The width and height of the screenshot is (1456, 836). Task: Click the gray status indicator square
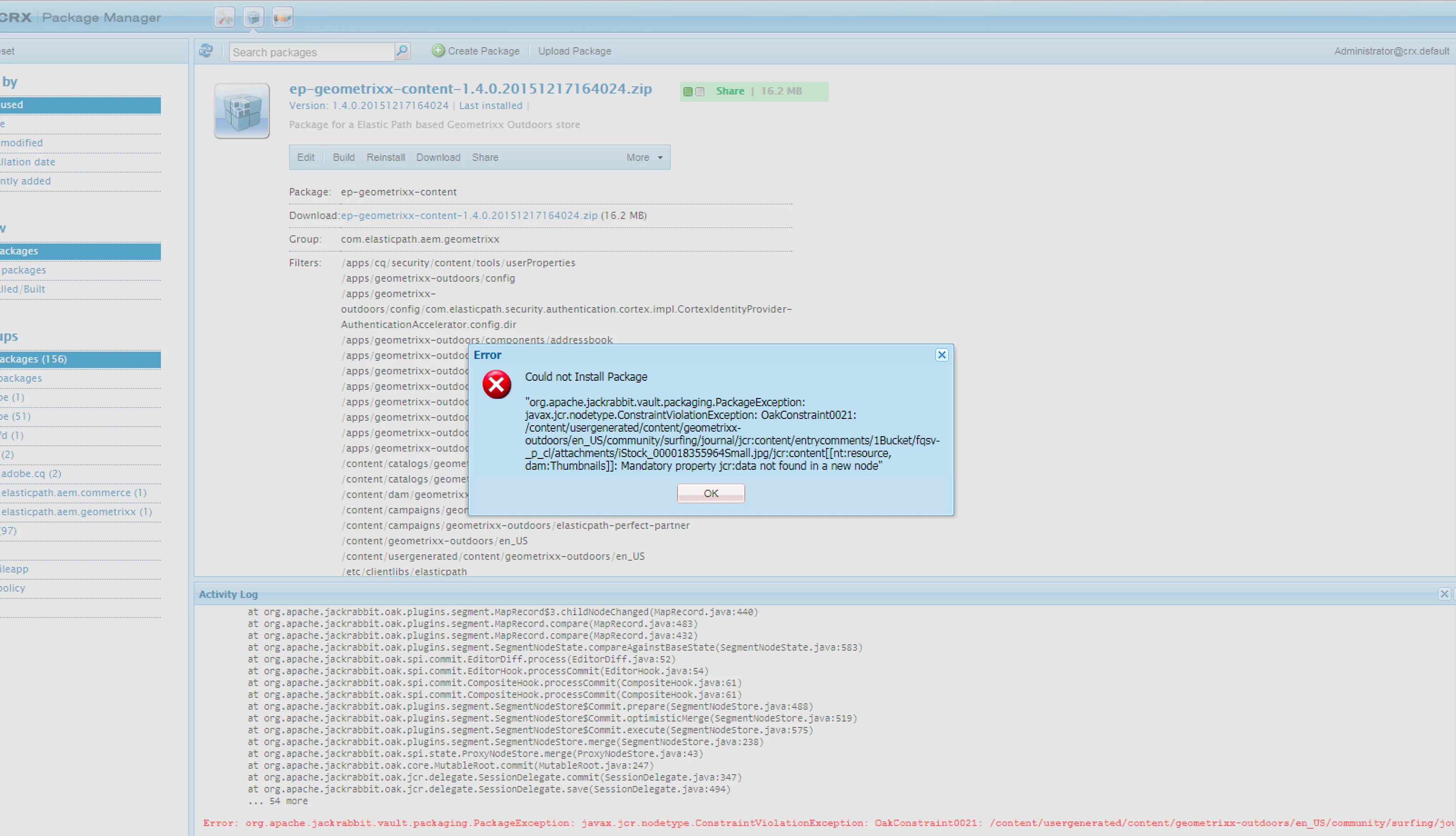[700, 92]
